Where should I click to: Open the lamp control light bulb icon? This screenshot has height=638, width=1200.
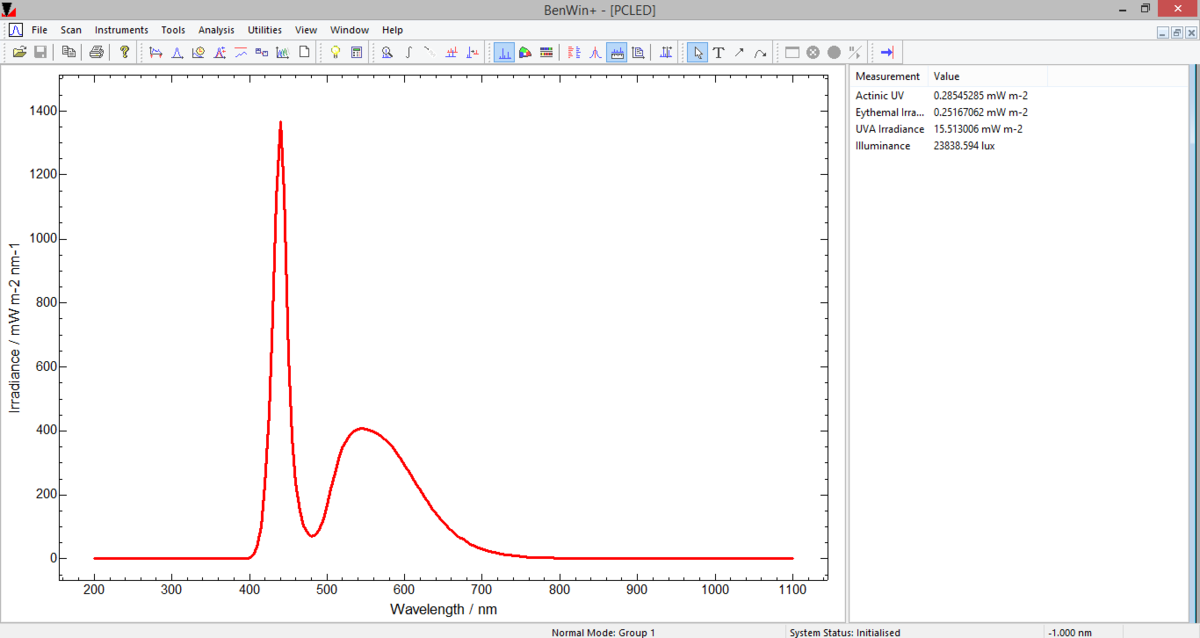(x=335, y=51)
